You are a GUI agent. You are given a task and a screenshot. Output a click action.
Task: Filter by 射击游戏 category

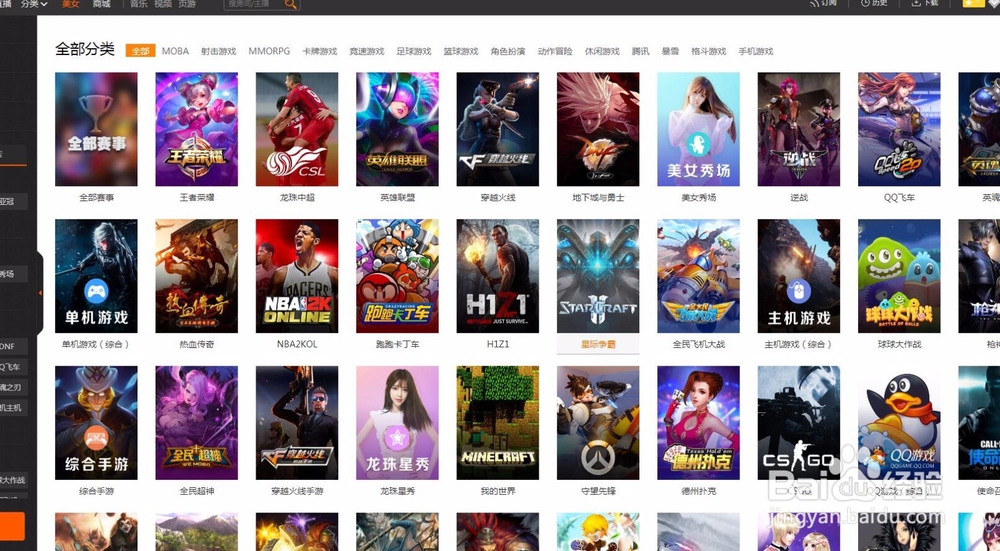click(219, 51)
